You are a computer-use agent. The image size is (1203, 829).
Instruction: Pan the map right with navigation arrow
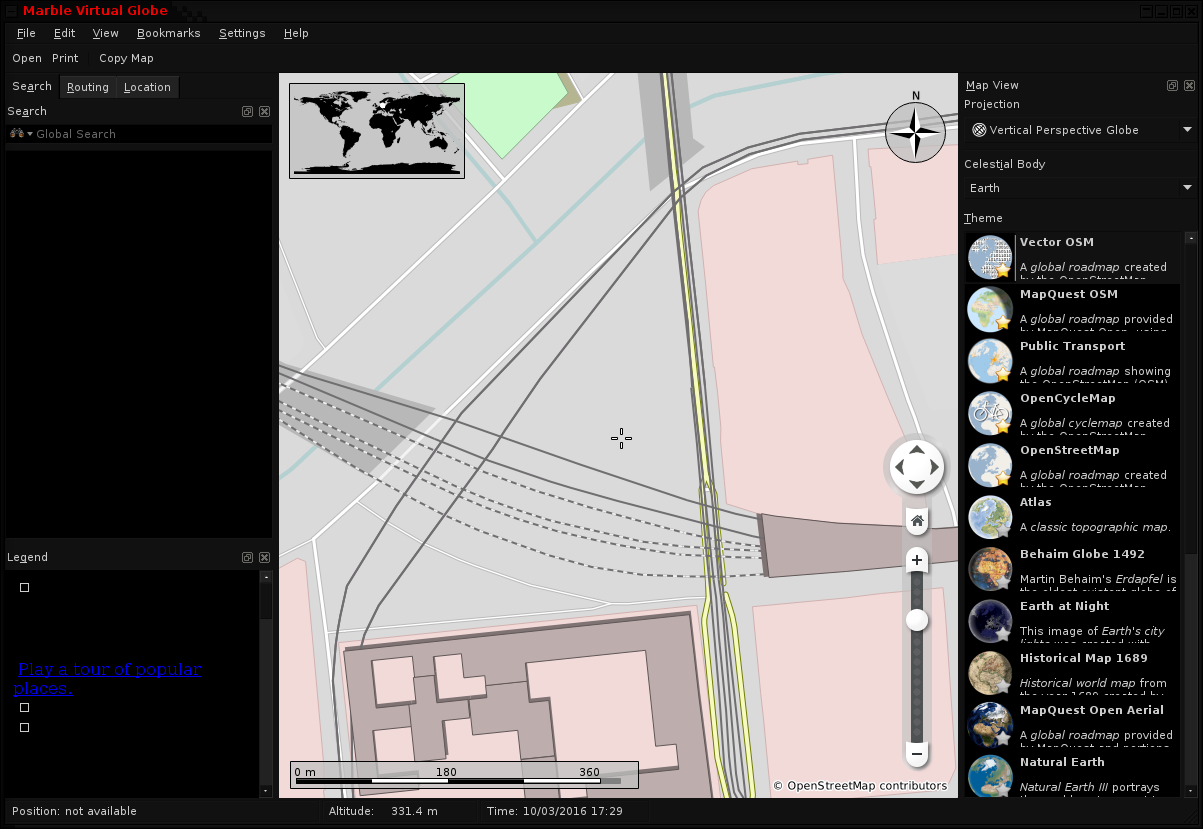click(935, 467)
